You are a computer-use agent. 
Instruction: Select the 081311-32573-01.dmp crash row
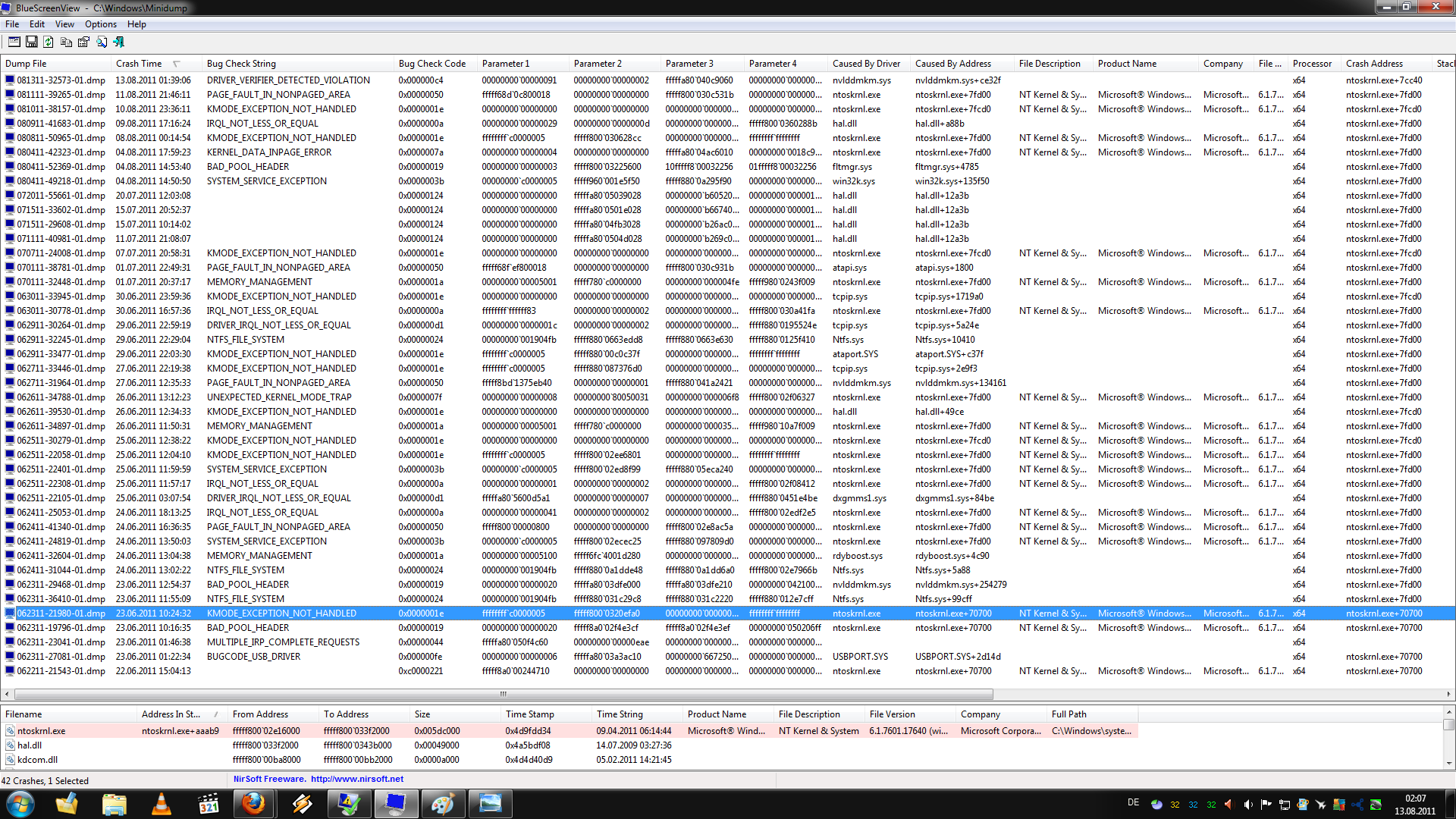point(61,80)
